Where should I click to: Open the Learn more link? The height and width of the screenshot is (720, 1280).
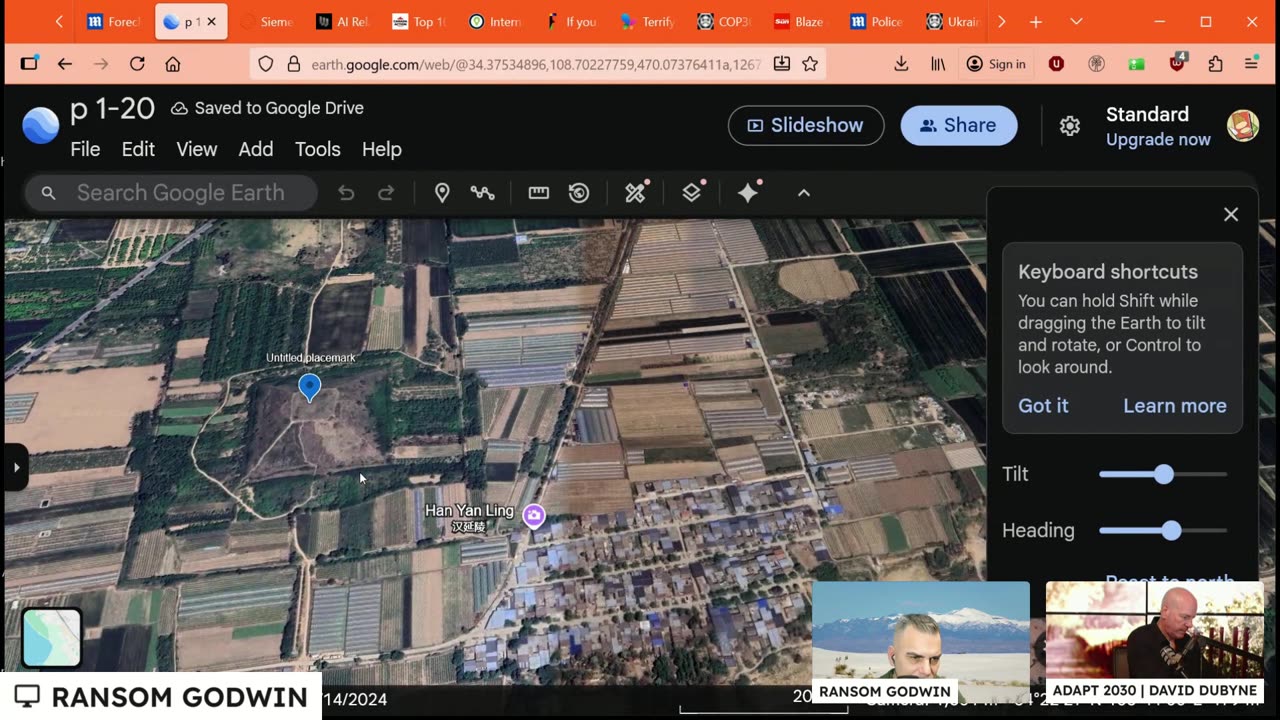pyautogui.click(x=1175, y=406)
